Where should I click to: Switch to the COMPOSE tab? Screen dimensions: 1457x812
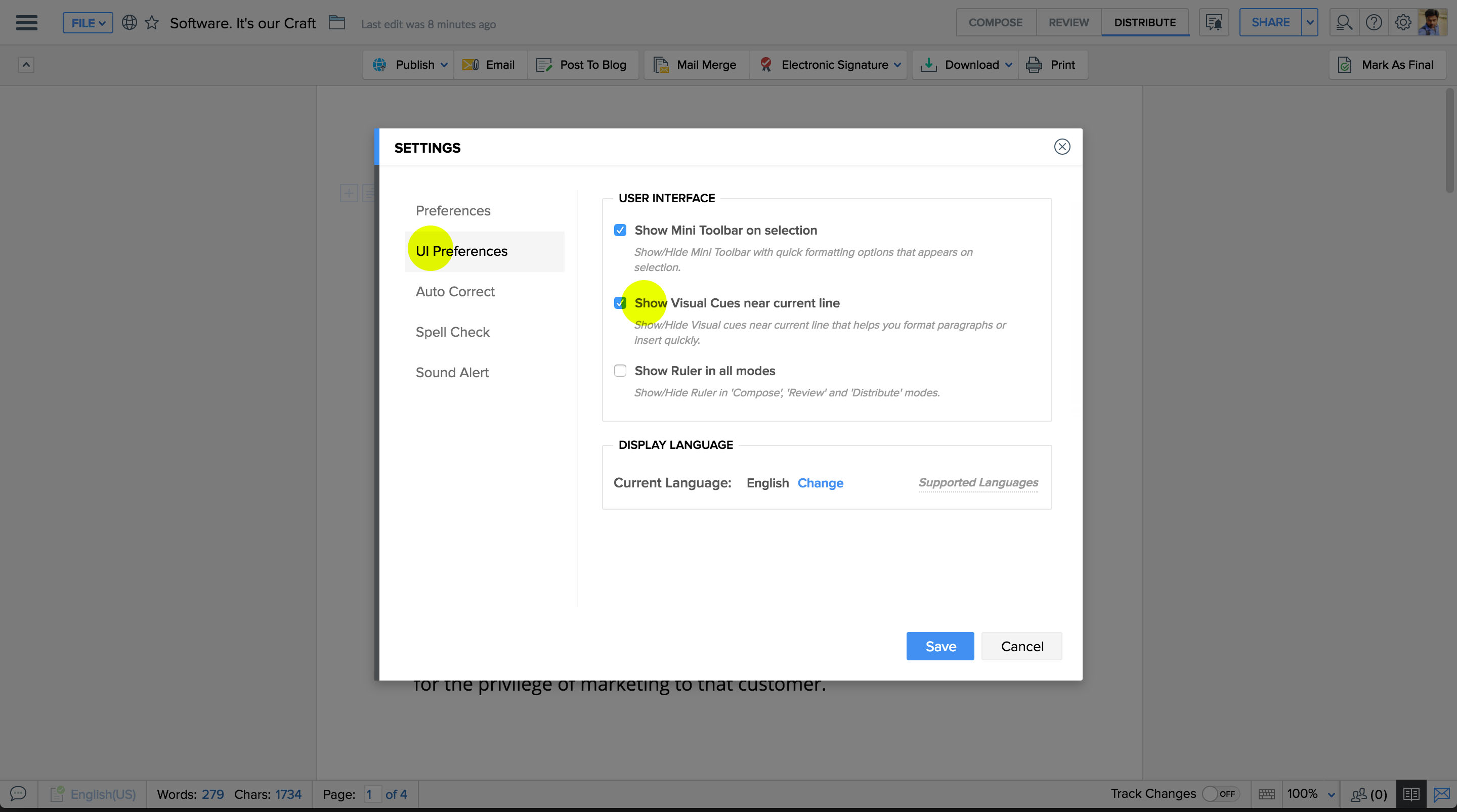click(995, 23)
